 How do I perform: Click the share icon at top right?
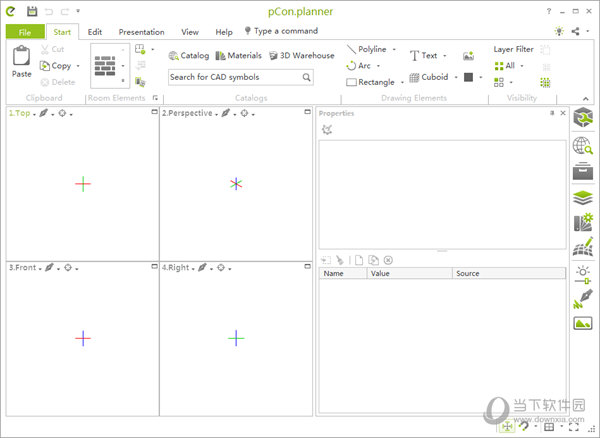pyautogui.click(x=576, y=31)
